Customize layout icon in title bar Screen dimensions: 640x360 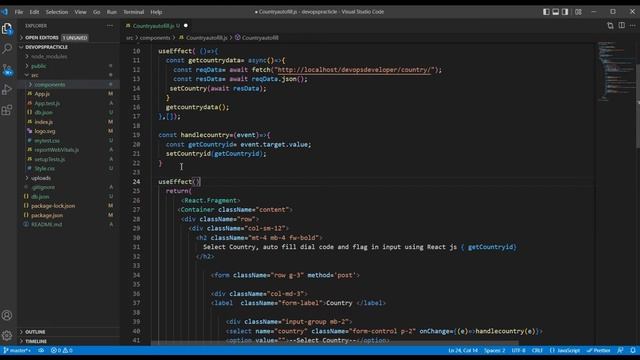[578, 12]
